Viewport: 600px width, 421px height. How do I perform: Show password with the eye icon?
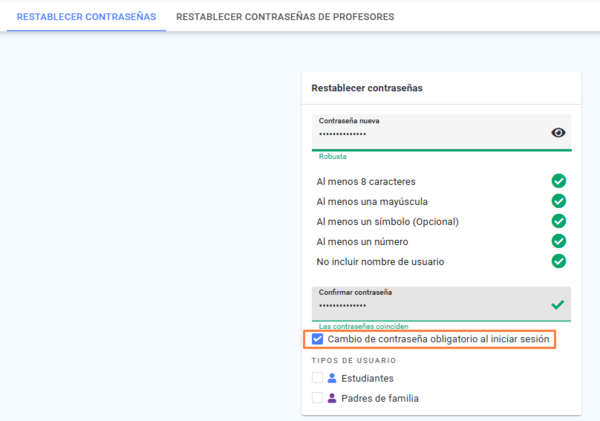pos(558,133)
